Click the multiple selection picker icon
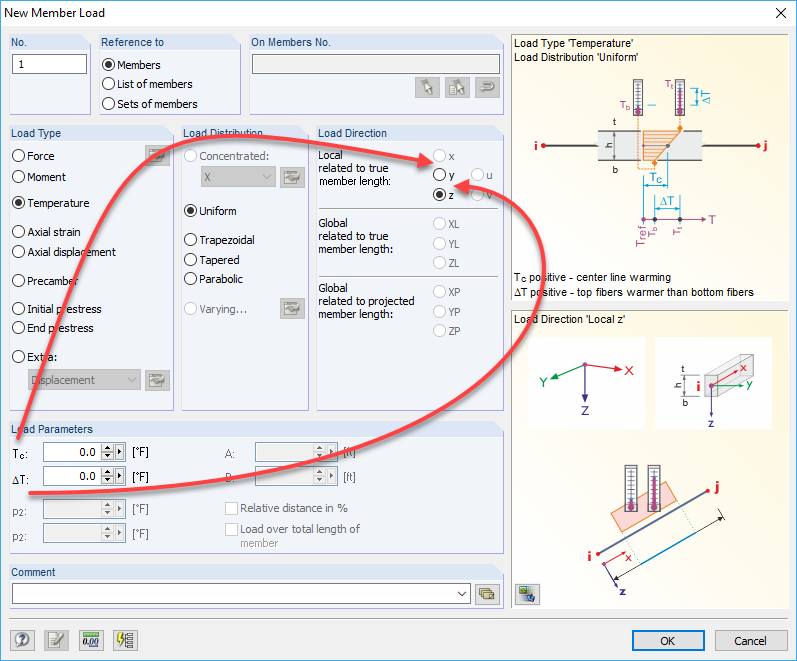Image resolution: width=797 pixels, height=661 pixels. 457,87
